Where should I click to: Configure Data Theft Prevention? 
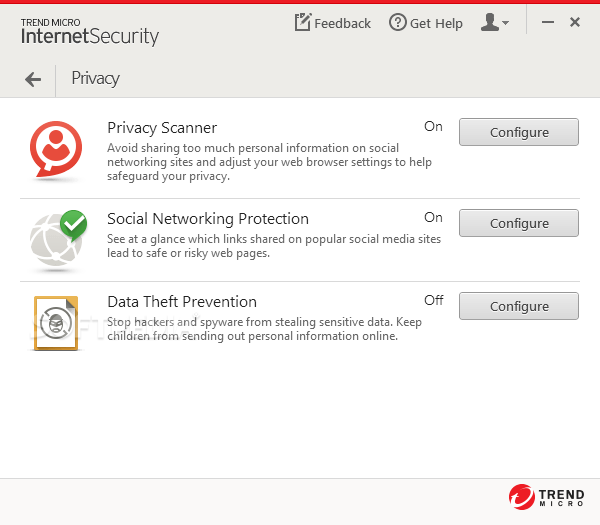pyautogui.click(x=518, y=306)
